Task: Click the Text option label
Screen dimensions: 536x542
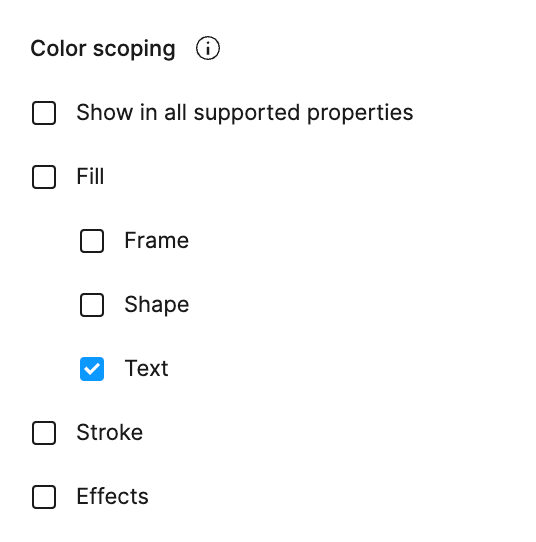Action: tap(147, 368)
